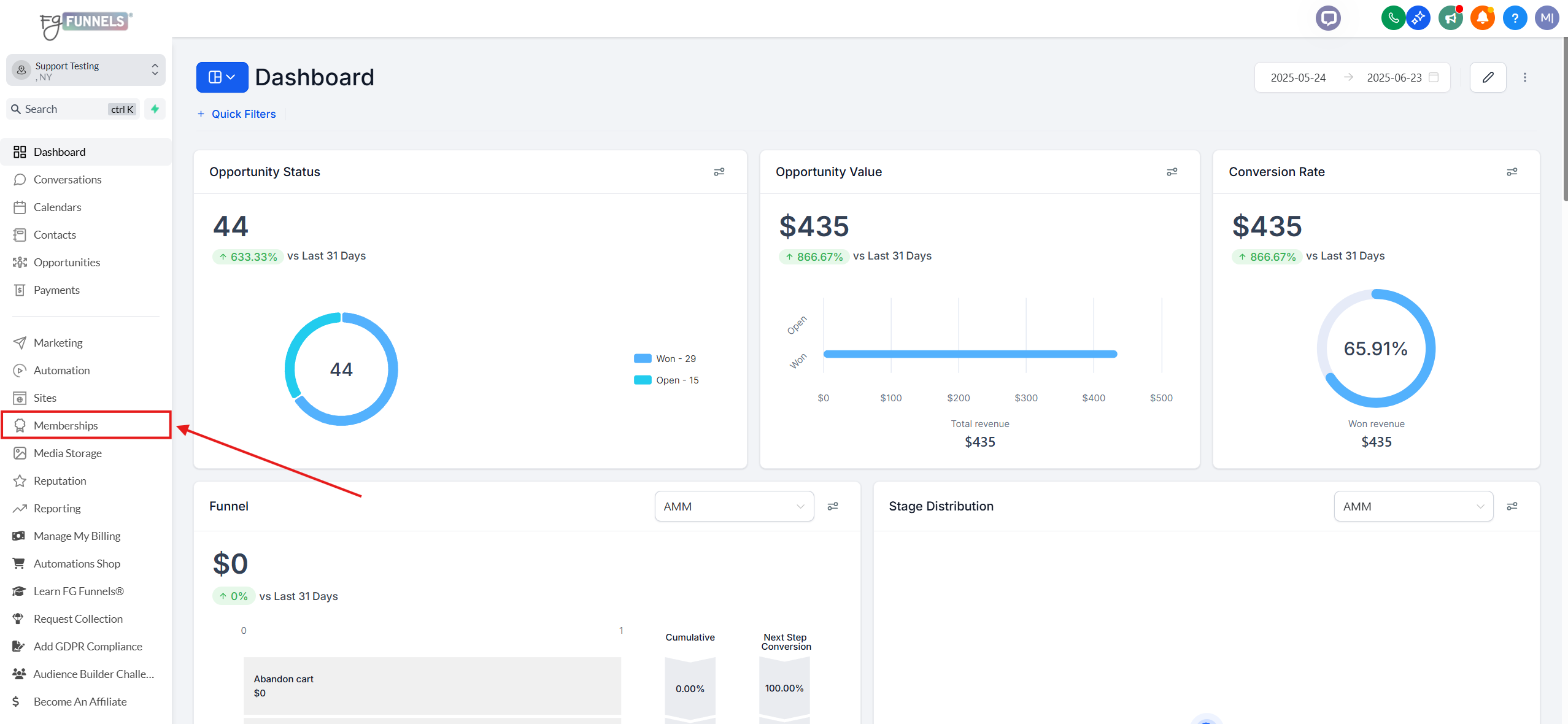Open Opportunity Value widget filter settings
Viewport: 1568px width, 724px height.
pos(1172,172)
